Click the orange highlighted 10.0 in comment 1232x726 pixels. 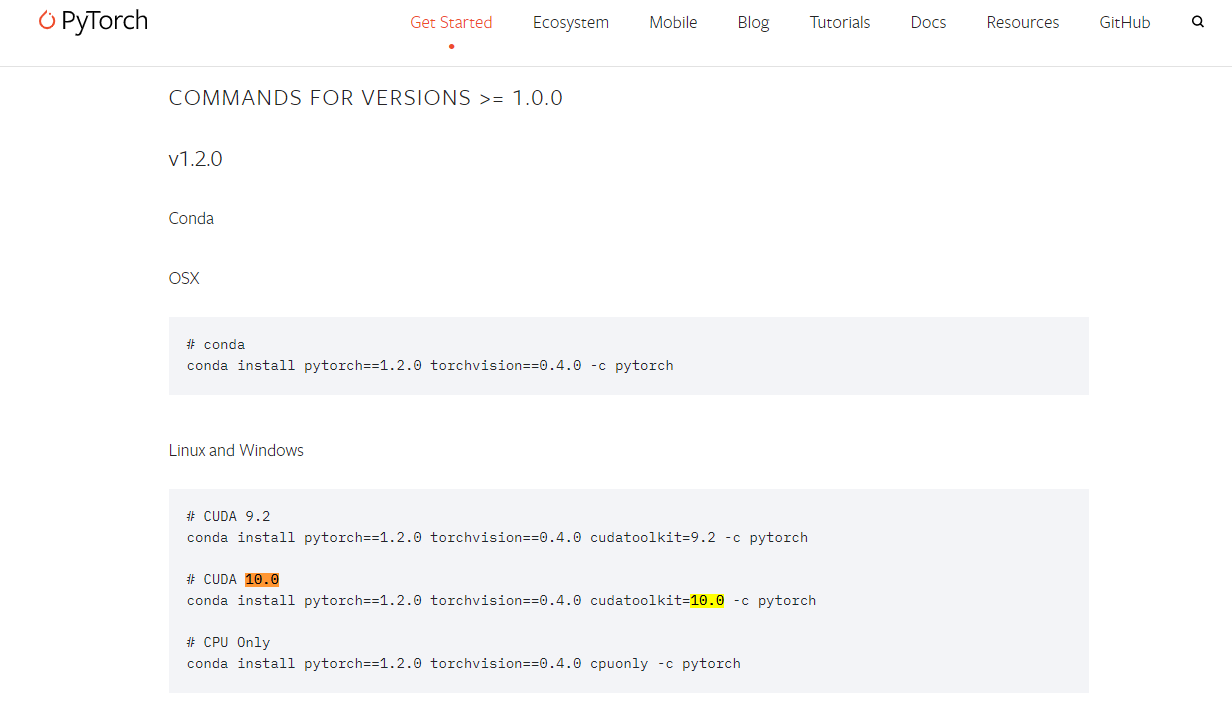[262, 579]
